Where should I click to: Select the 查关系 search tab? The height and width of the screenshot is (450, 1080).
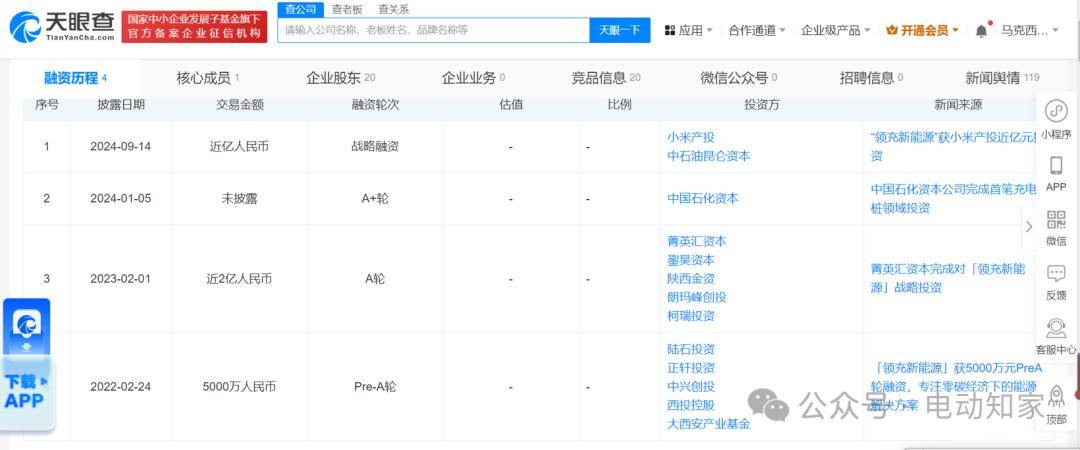[x=393, y=10]
